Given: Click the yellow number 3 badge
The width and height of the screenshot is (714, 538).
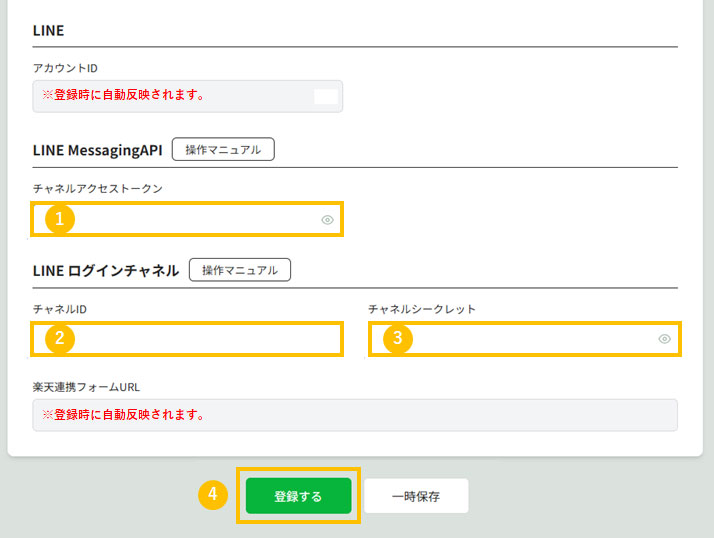Looking at the screenshot, I should 397,339.
